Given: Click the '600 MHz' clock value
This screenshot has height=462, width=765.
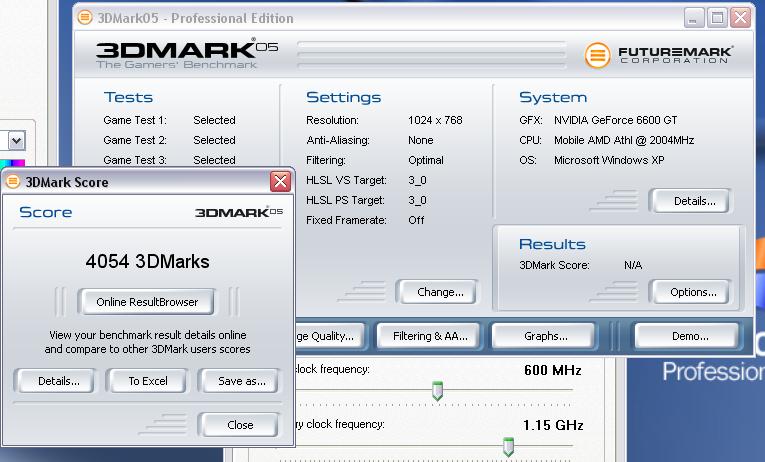Looking at the screenshot, I should (552, 370).
